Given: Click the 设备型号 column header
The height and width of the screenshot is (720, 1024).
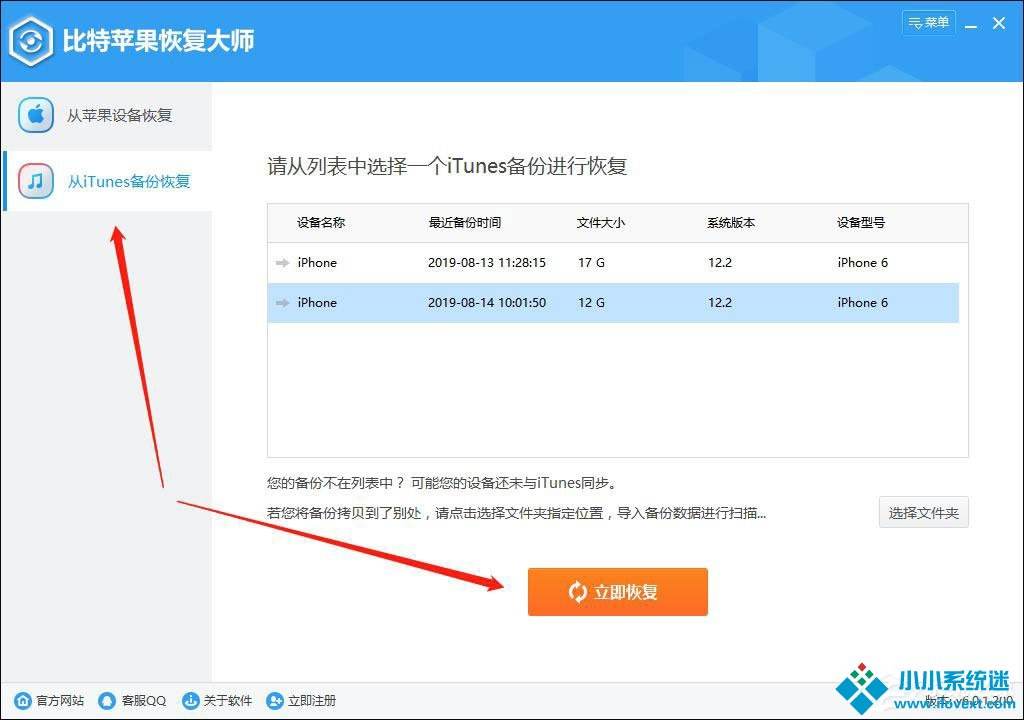Looking at the screenshot, I should pyautogui.click(x=861, y=223).
